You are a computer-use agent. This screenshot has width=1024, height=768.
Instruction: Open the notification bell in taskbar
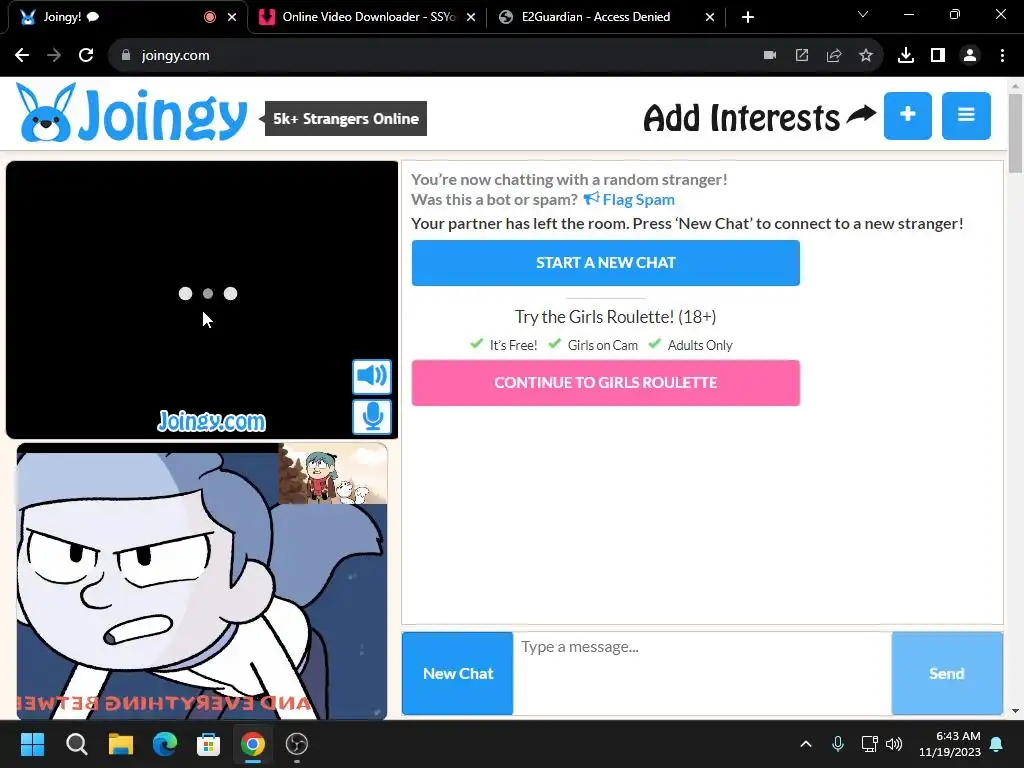[x=997, y=744]
